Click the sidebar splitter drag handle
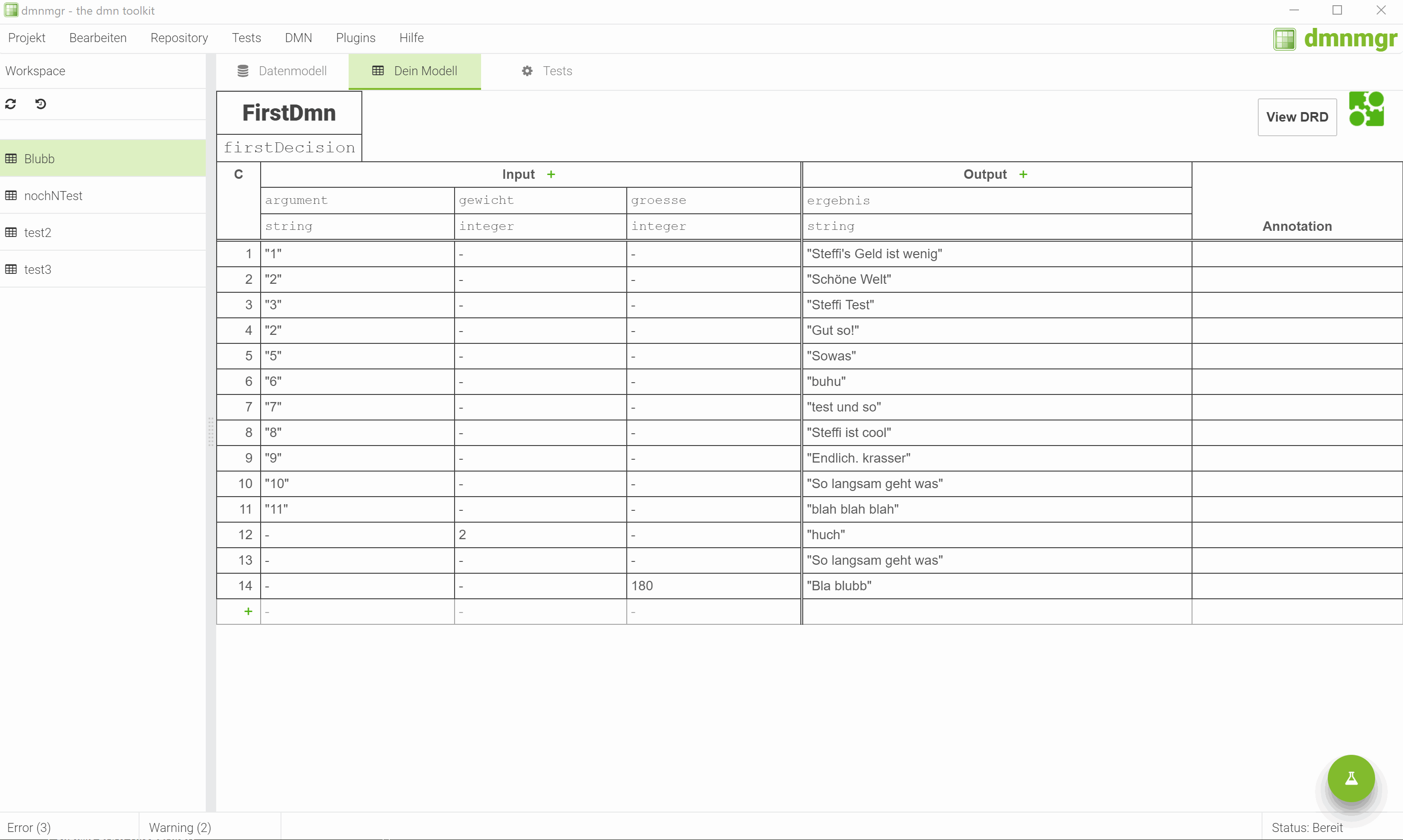The width and height of the screenshot is (1403, 840). [x=210, y=432]
